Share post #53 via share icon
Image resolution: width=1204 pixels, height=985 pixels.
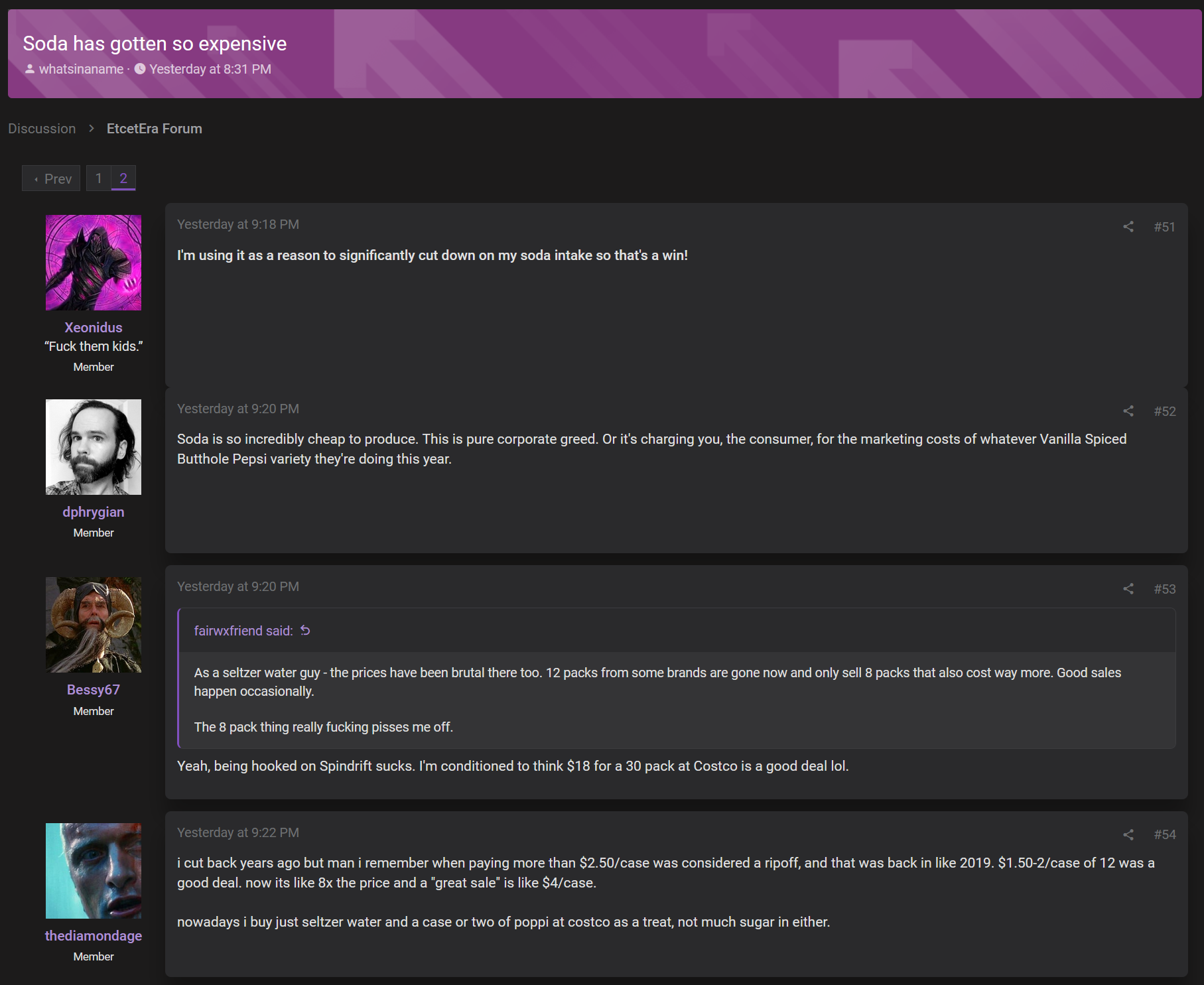[1128, 589]
